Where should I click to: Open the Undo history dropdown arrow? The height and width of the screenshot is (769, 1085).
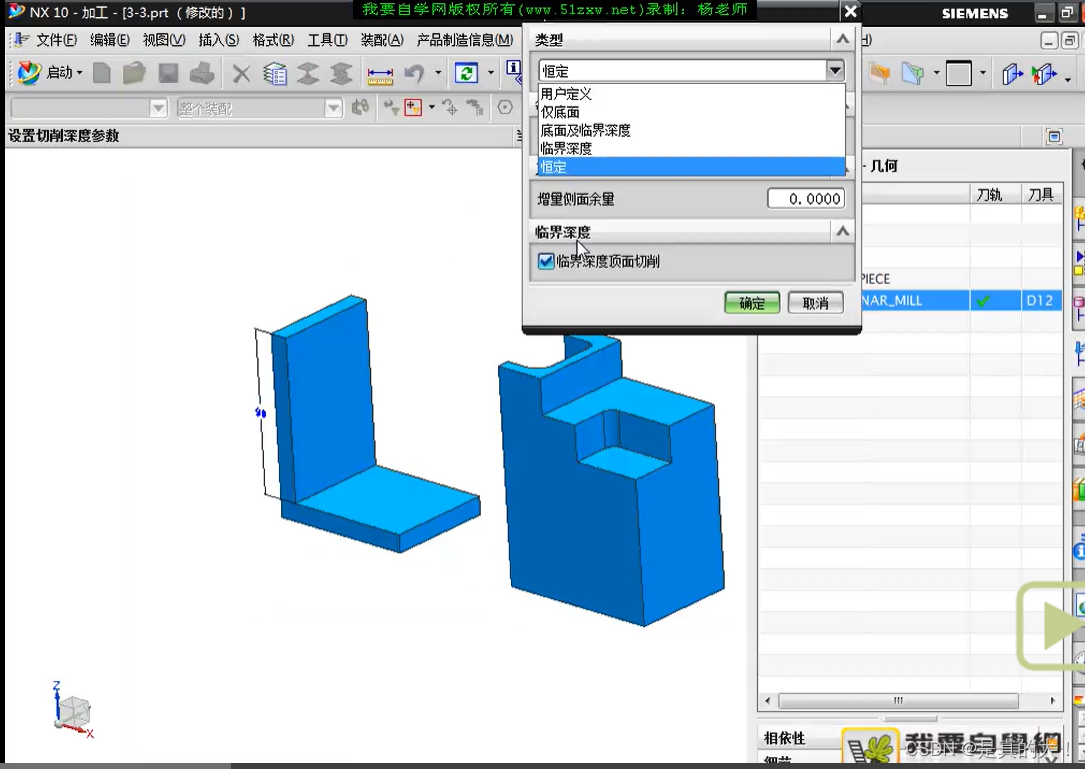point(438,72)
